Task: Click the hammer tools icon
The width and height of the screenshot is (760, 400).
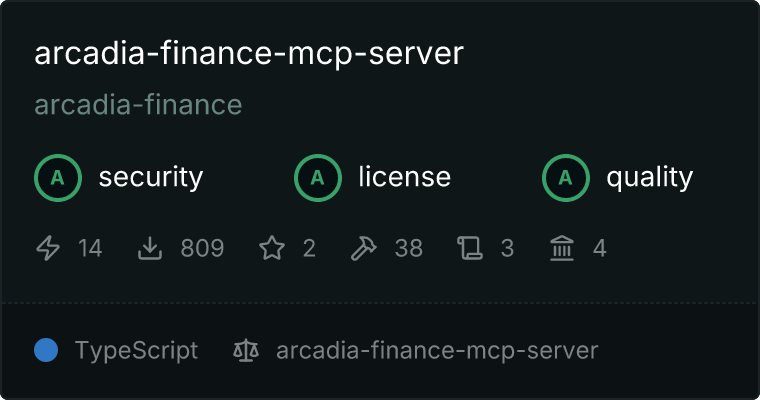Action: (364, 248)
